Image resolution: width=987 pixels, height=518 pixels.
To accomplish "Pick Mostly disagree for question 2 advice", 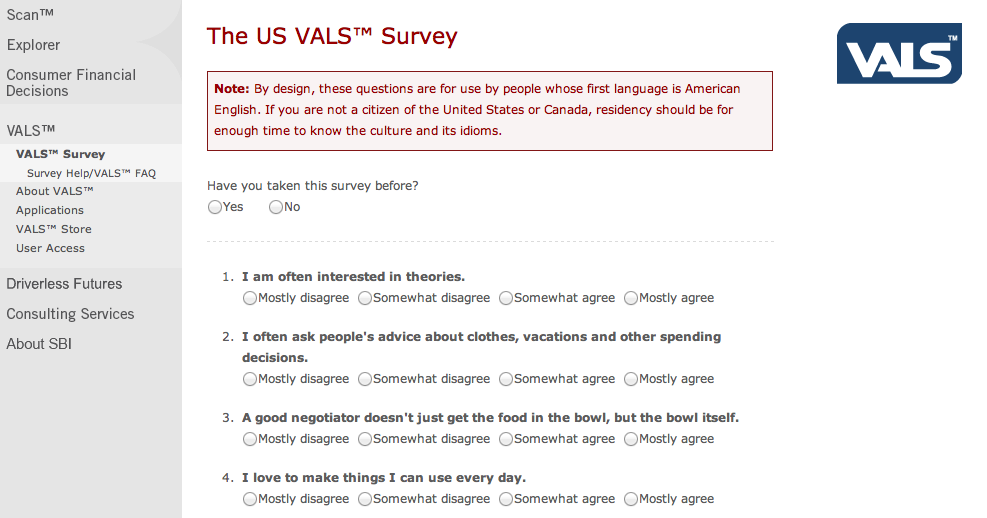I will pos(250,380).
